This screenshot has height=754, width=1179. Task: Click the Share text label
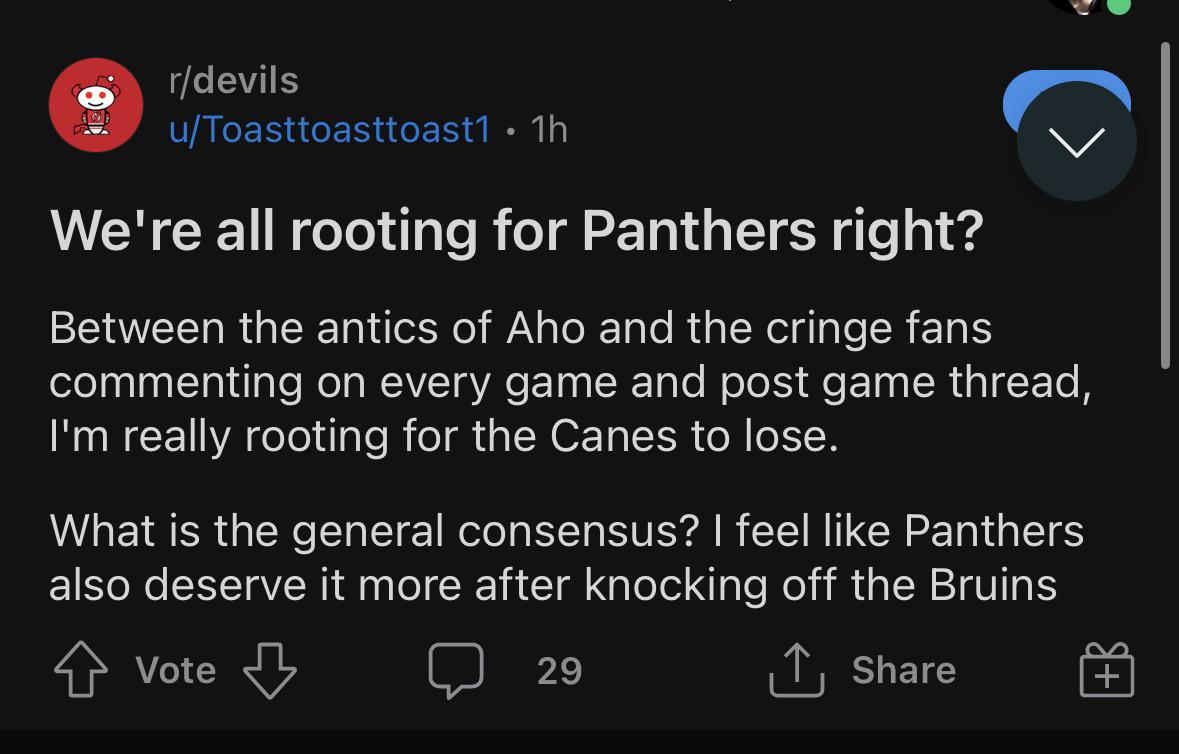click(903, 670)
